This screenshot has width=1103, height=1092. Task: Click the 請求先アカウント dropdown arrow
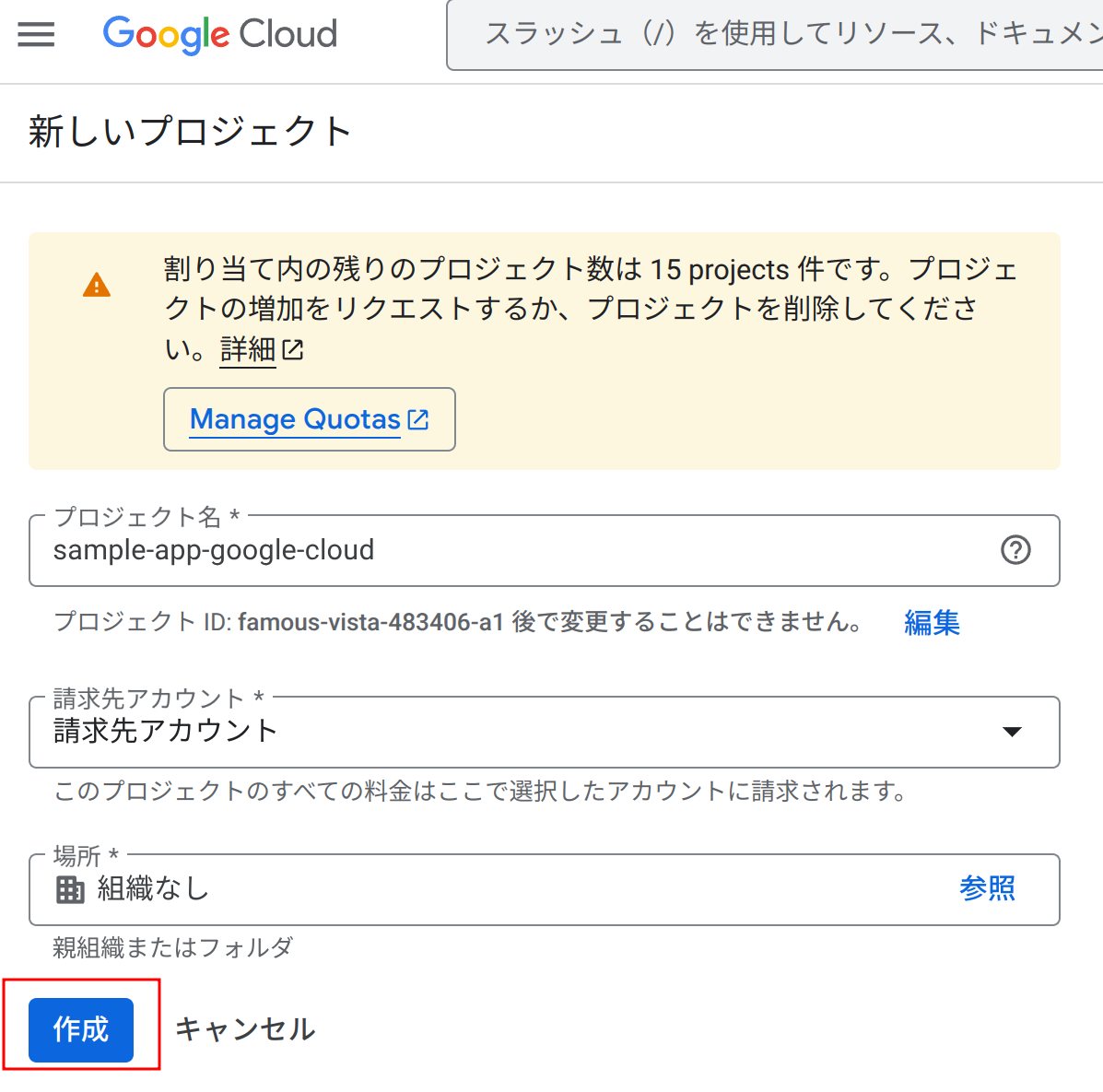coord(1012,732)
